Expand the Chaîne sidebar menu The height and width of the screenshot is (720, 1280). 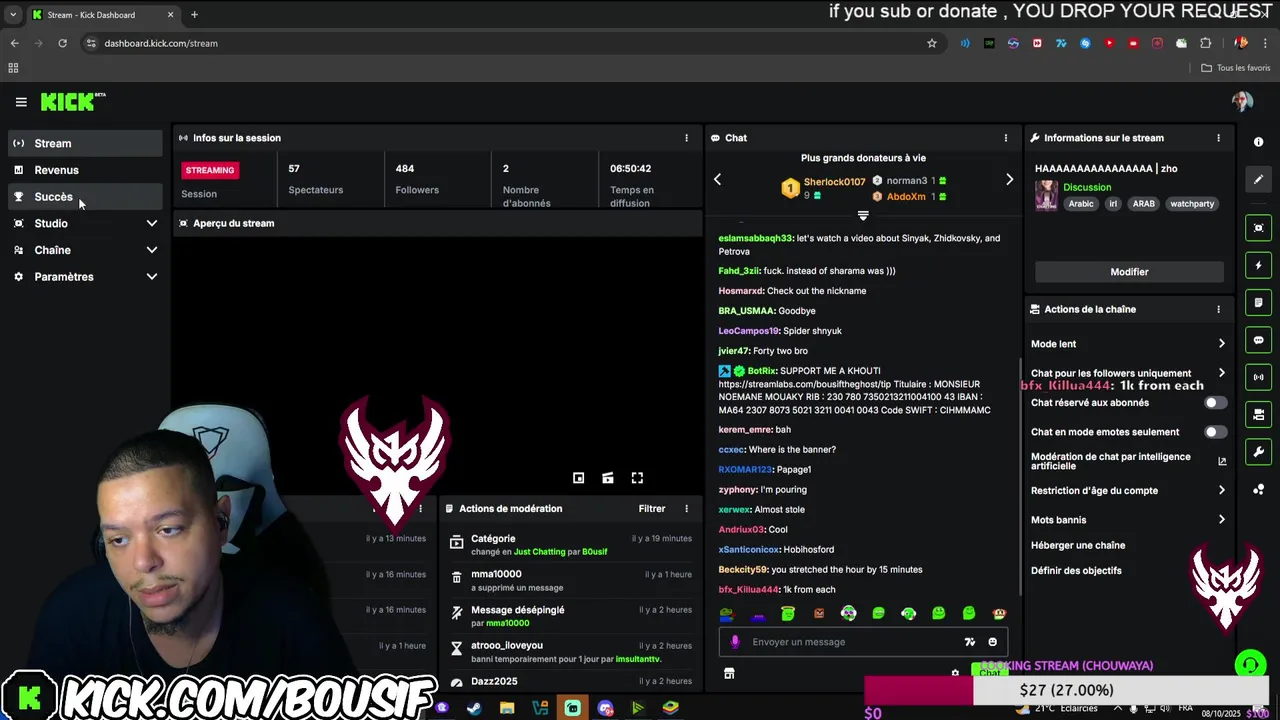tap(85, 250)
